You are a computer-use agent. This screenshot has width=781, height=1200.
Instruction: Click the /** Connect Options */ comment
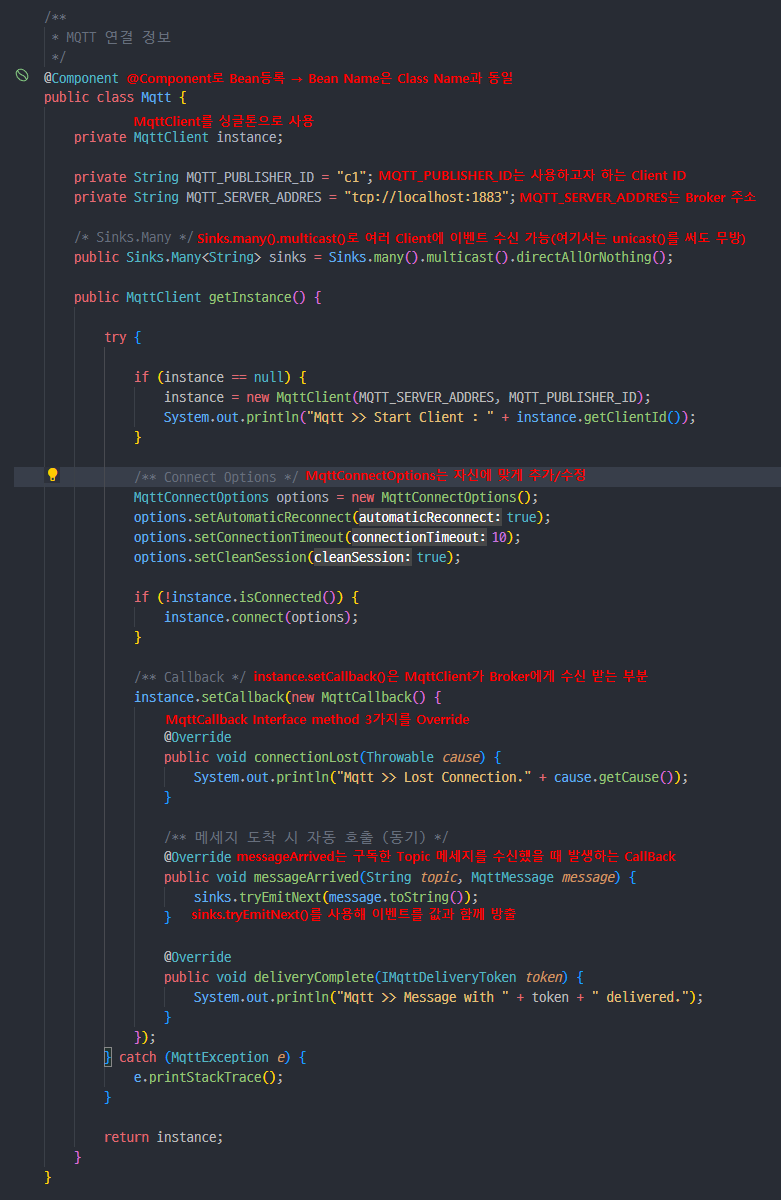click(216, 477)
